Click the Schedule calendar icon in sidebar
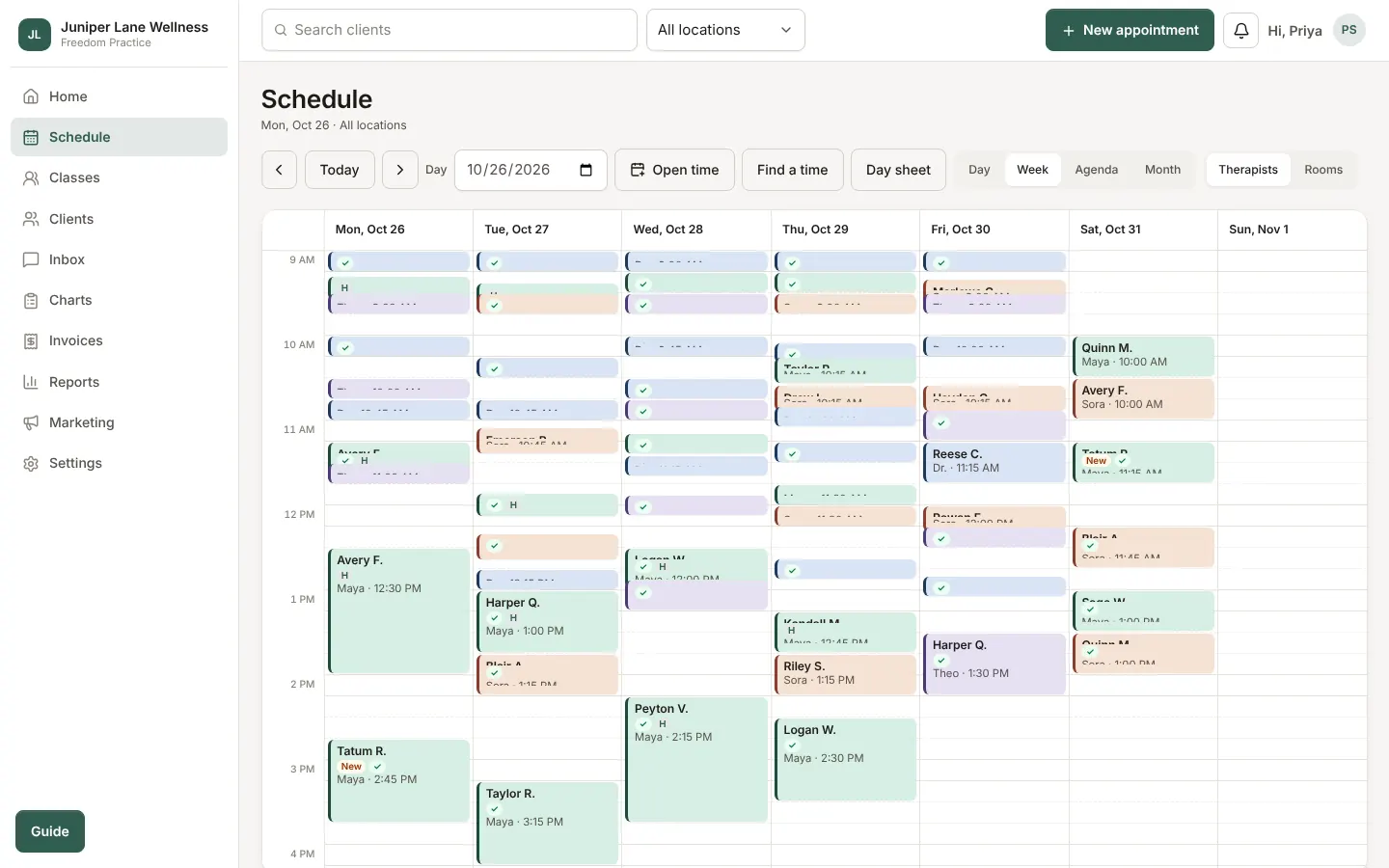This screenshot has width=1389, height=868. pyautogui.click(x=31, y=137)
